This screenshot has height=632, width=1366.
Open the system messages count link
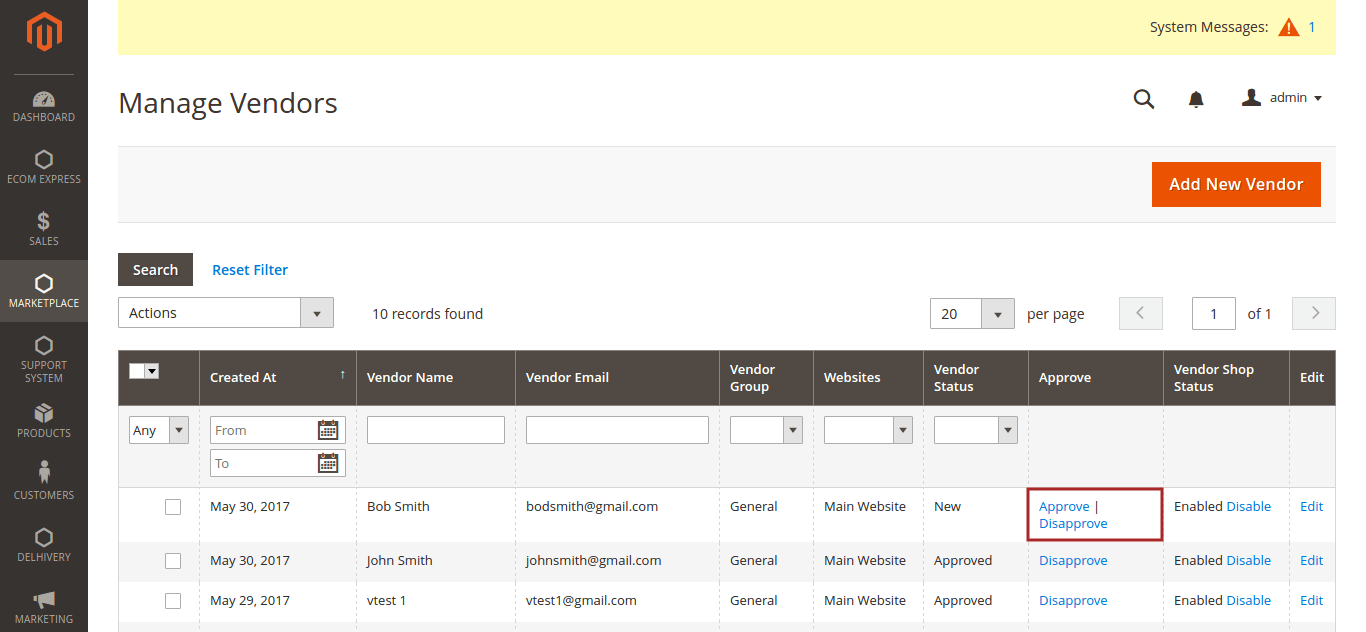click(x=1312, y=27)
